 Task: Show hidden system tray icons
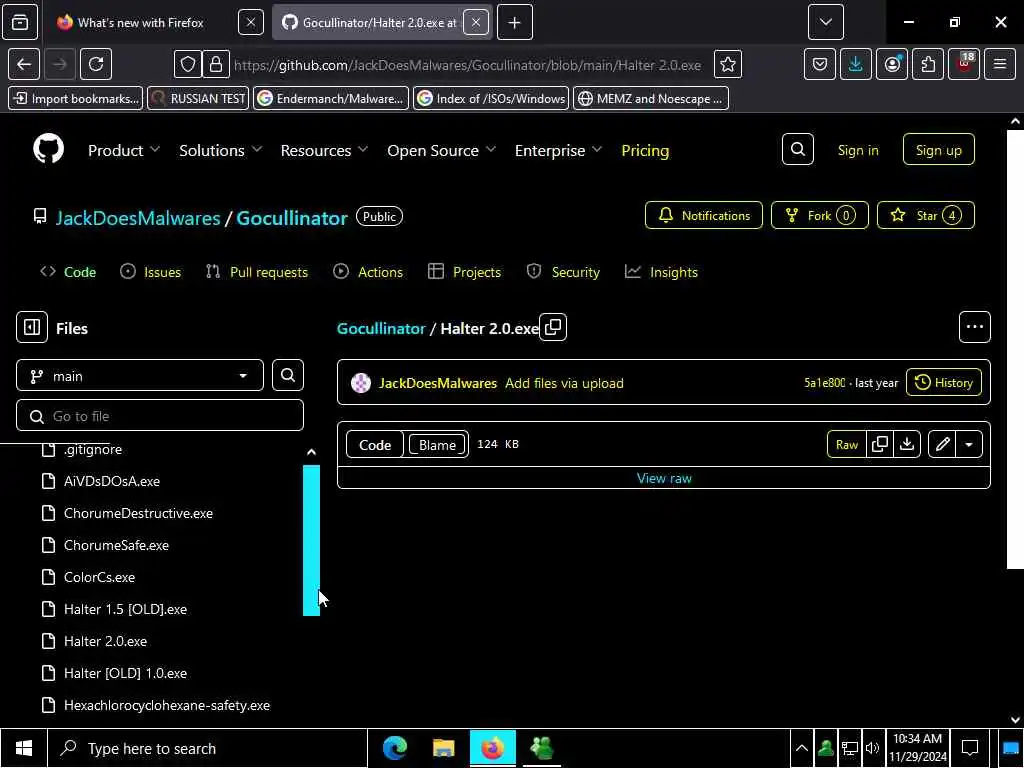coord(801,748)
